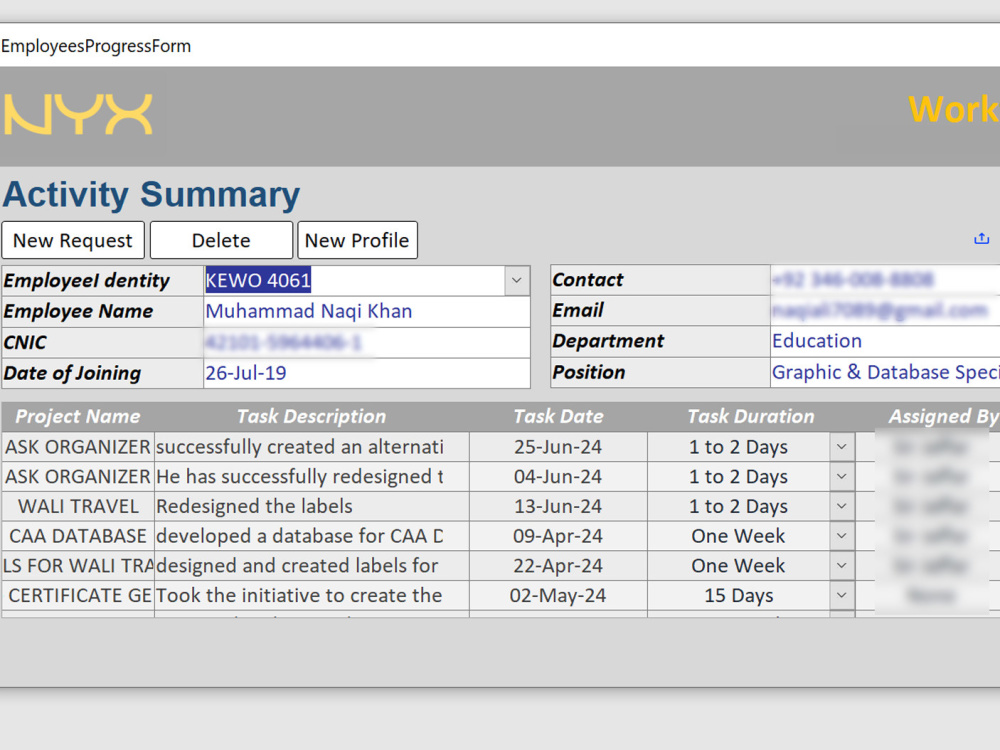Click the '15 Days' duration value
Screen dimensions: 1000x750
coord(739,595)
